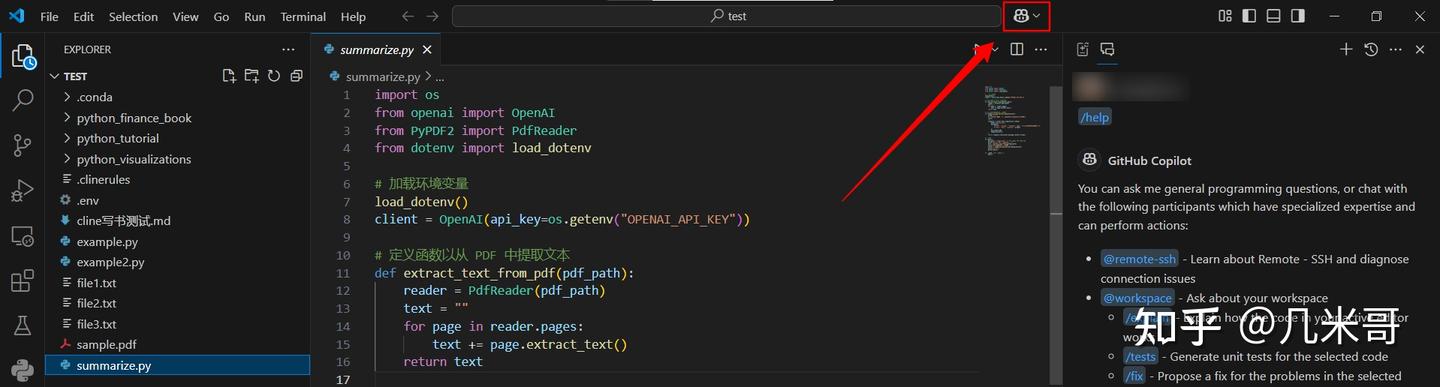The height and width of the screenshot is (387, 1440).
Task: Click the /fix command link
Action: point(1134,376)
